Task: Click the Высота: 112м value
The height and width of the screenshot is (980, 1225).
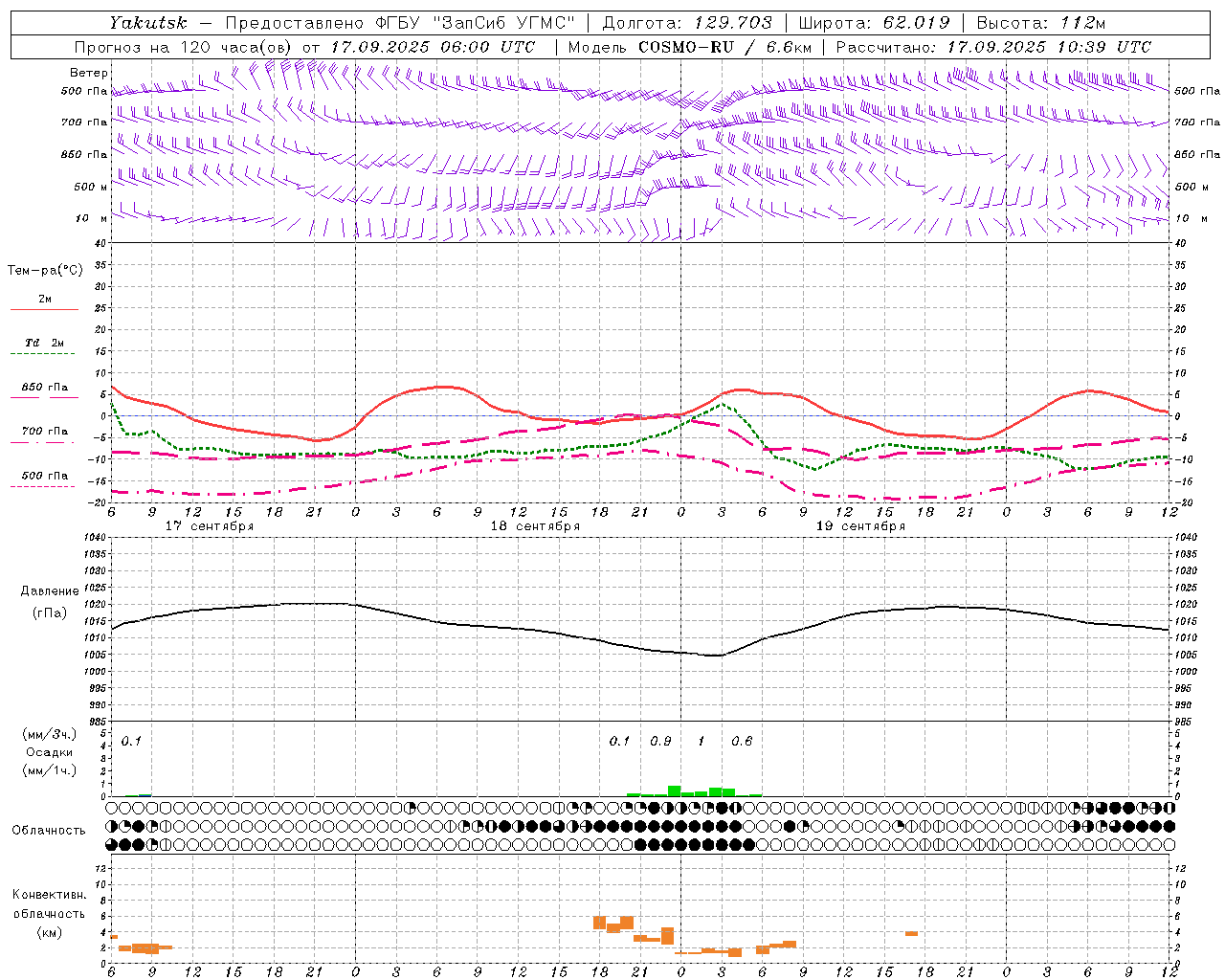Action: [x=1041, y=23]
